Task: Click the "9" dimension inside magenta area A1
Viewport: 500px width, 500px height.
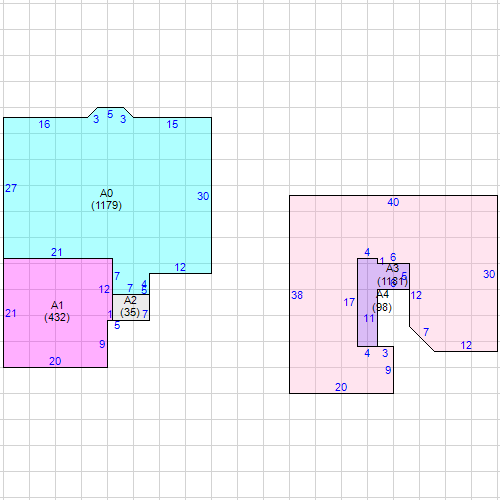Action: click(x=102, y=344)
